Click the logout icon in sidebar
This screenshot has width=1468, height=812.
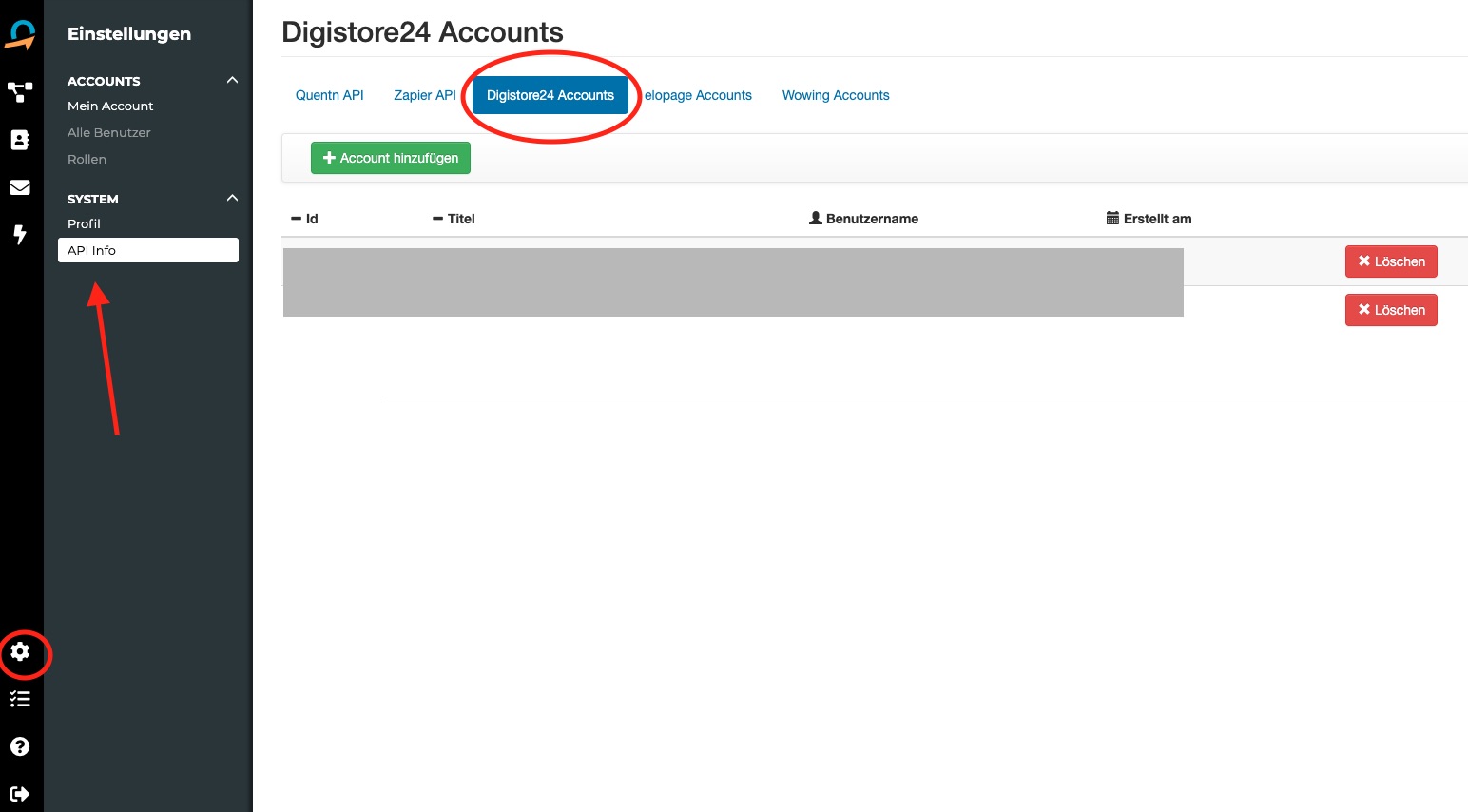(20, 794)
